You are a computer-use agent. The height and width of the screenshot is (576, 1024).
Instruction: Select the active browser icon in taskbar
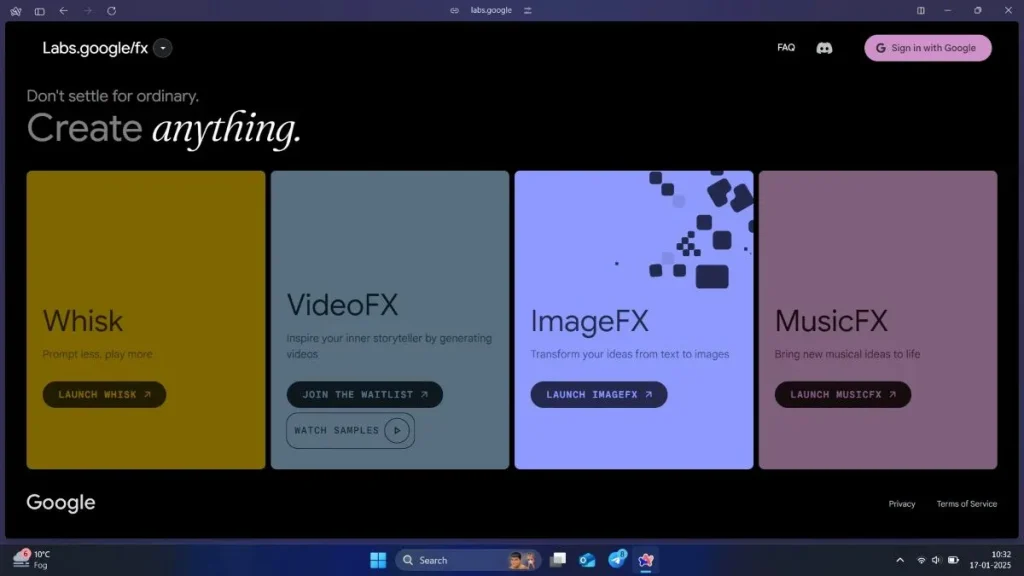646,560
